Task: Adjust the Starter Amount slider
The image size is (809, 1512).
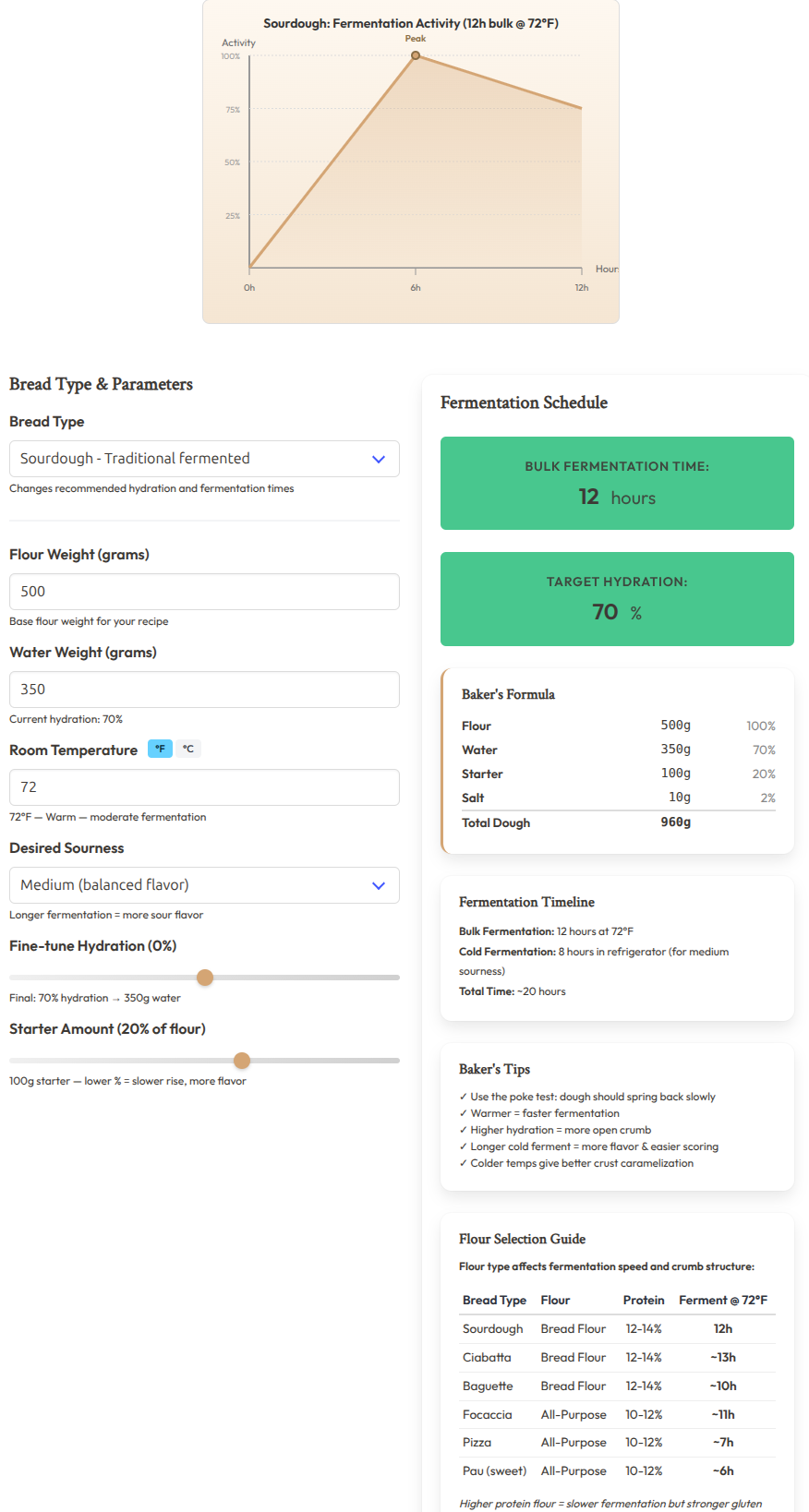Action: pyautogui.click(x=242, y=1060)
